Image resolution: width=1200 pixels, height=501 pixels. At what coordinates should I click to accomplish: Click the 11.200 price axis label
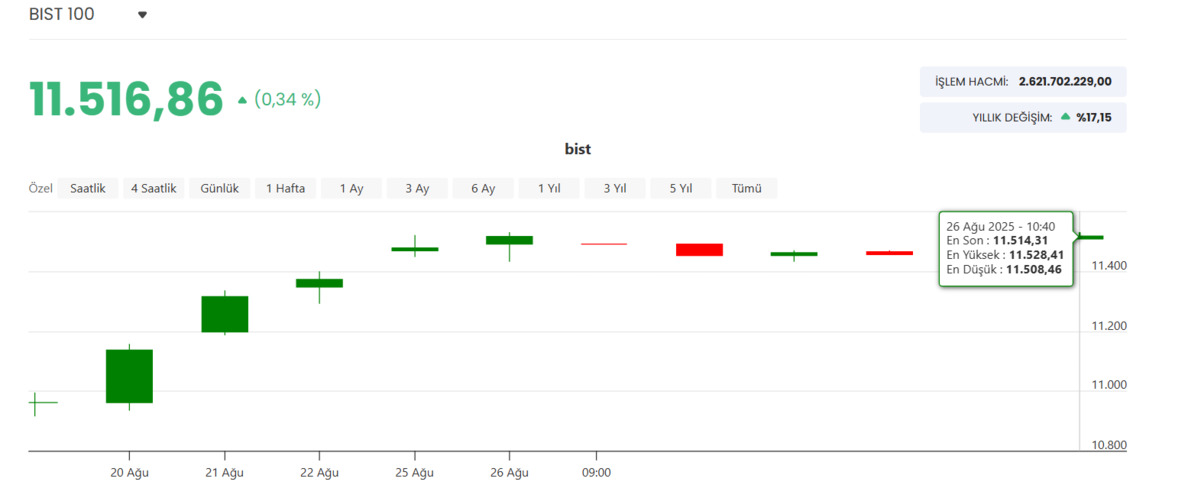pos(1109,326)
